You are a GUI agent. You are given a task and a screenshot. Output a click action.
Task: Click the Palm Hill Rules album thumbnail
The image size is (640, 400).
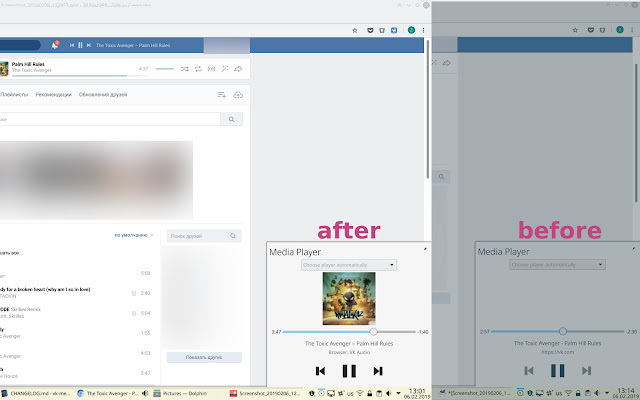[4, 69]
